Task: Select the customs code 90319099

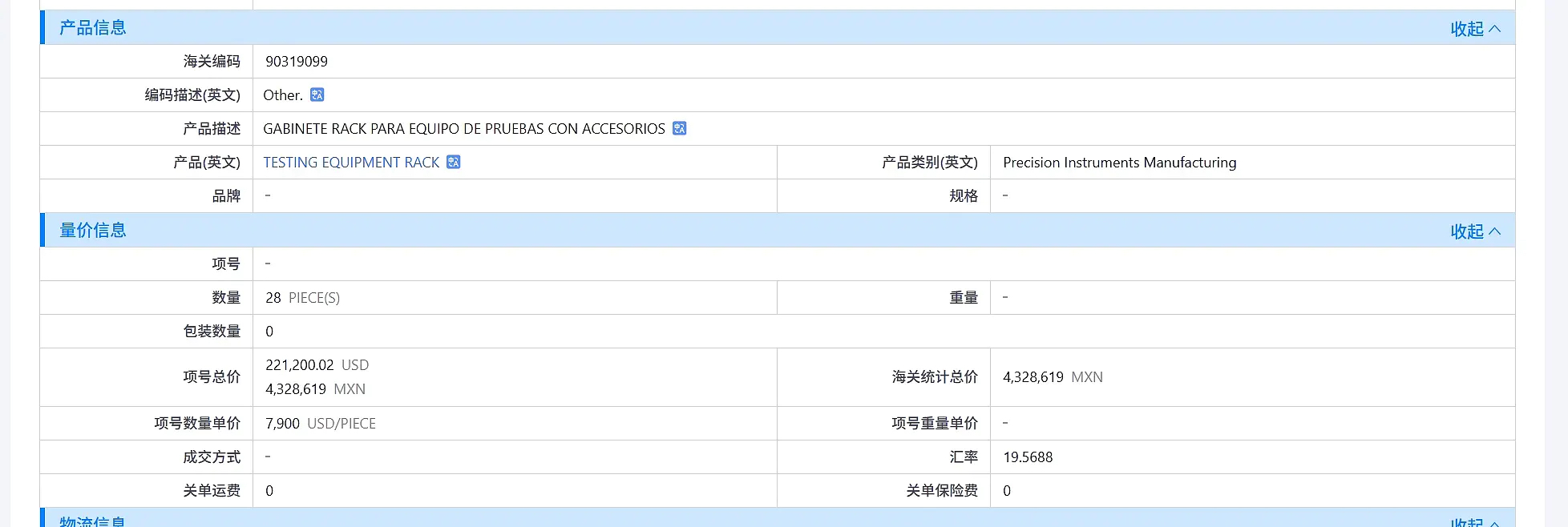Action: (297, 62)
